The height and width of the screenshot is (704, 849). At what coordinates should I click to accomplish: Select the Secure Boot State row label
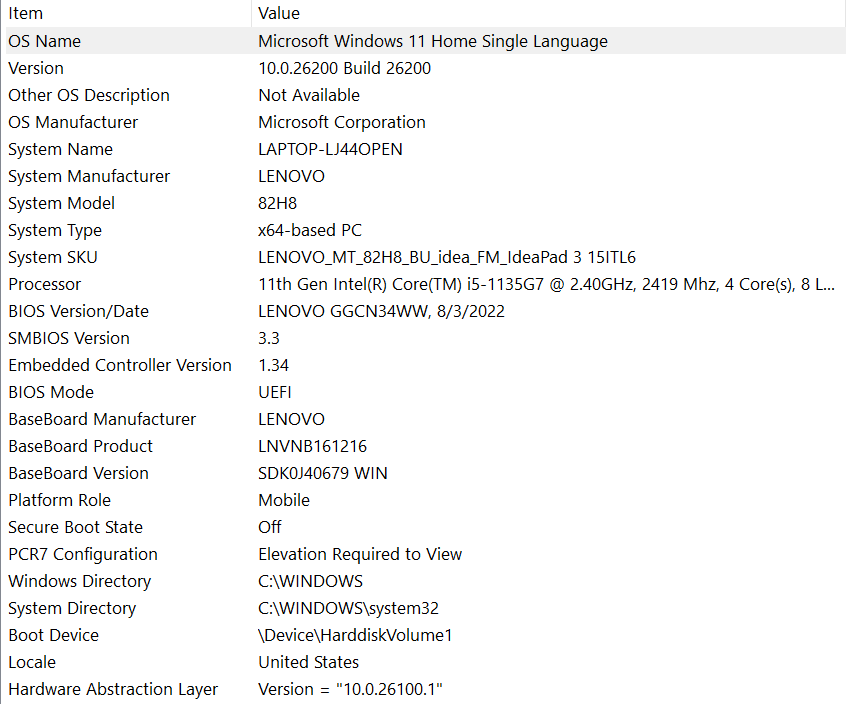[75, 528]
